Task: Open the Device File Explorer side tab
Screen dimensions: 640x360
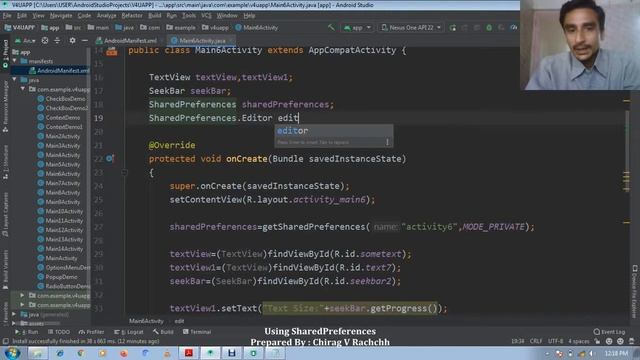Action: 635,291
